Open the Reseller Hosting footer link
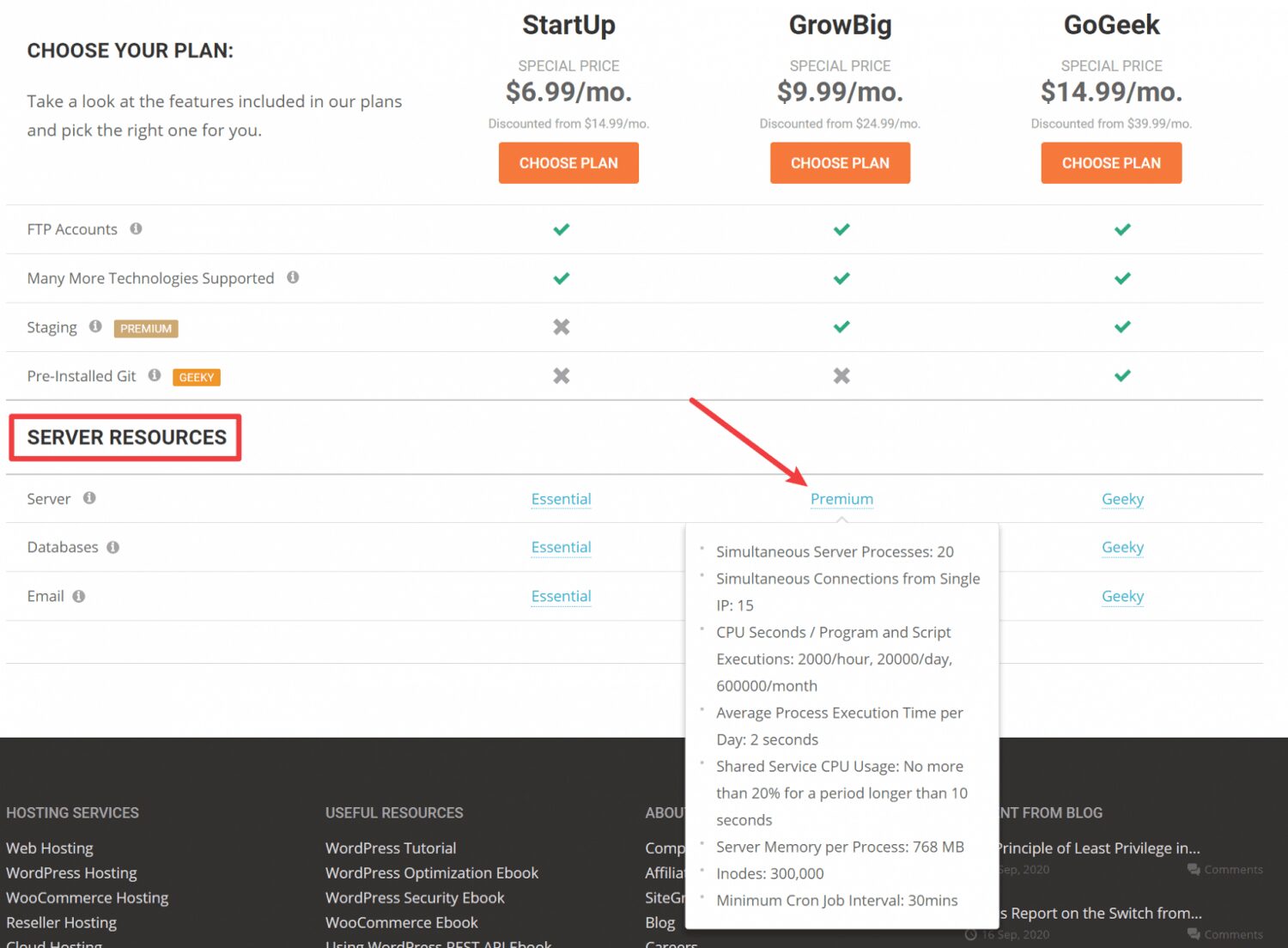The width and height of the screenshot is (1288, 948). [x=61, y=923]
